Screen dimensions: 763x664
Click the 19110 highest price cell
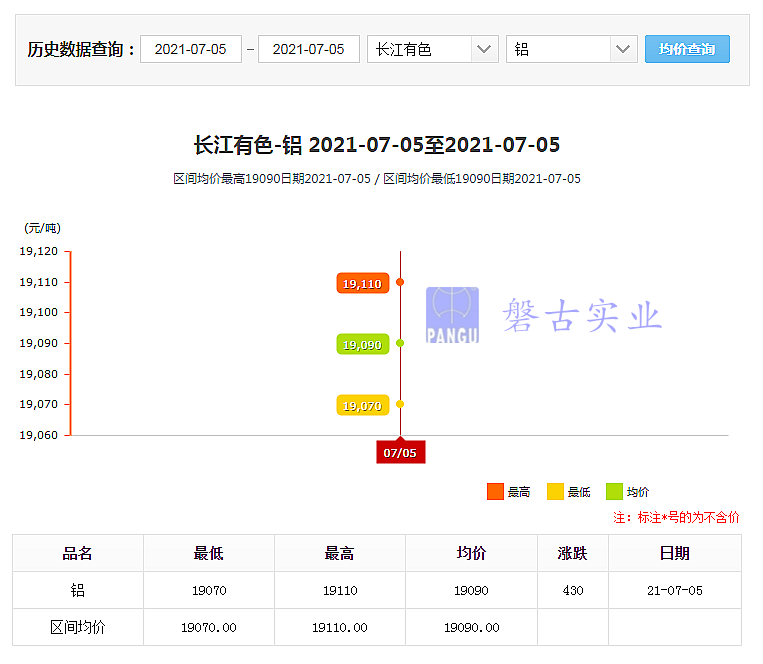click(x=340, y=590)
